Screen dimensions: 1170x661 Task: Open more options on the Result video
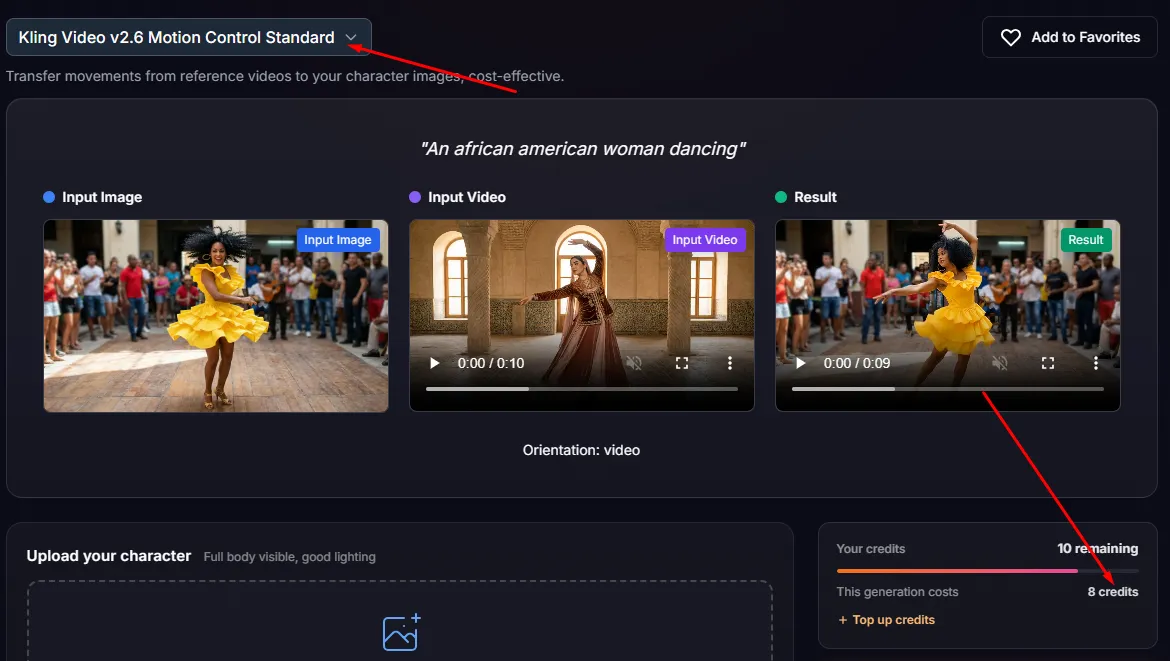[1095, 363]
